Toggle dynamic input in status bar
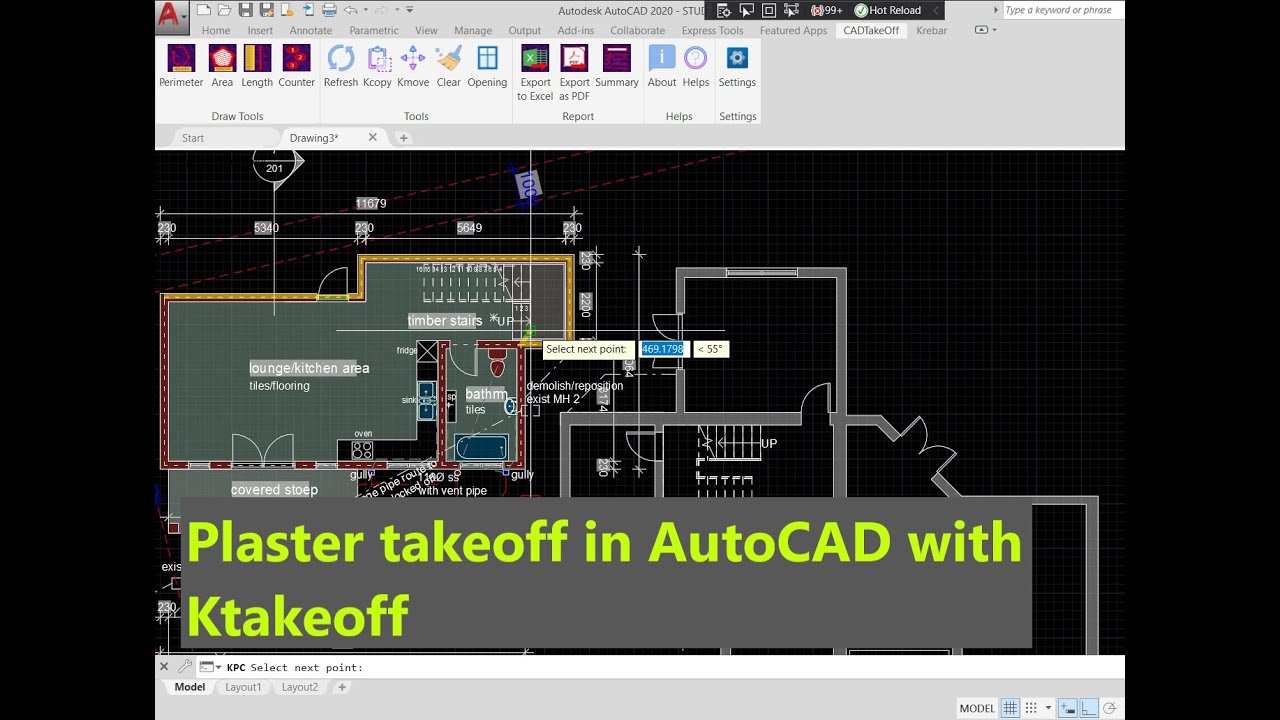Image resolution: width=1280 pixels, height=720 pixels. click(x=1068, y=708)
